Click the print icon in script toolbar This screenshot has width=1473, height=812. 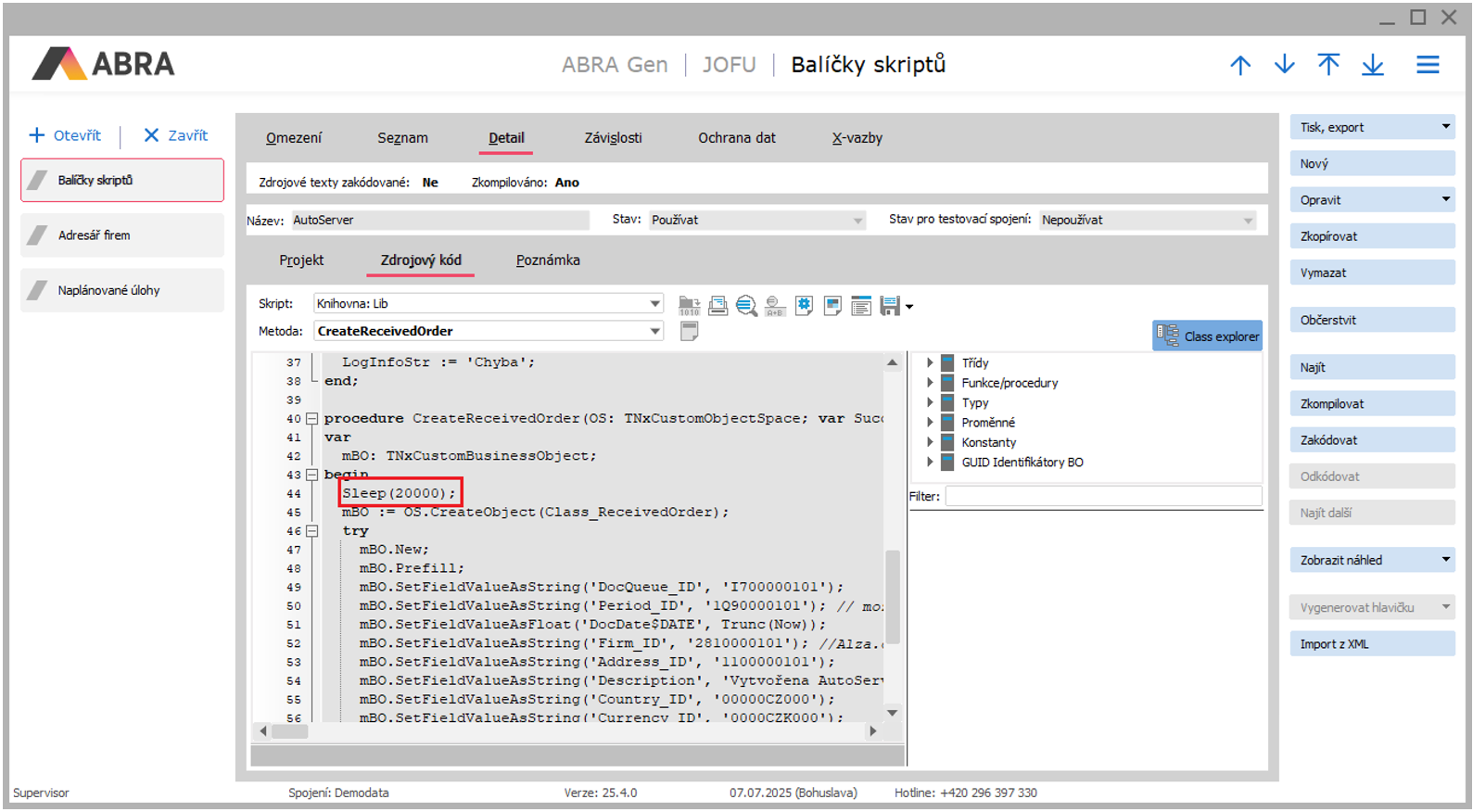717,306
